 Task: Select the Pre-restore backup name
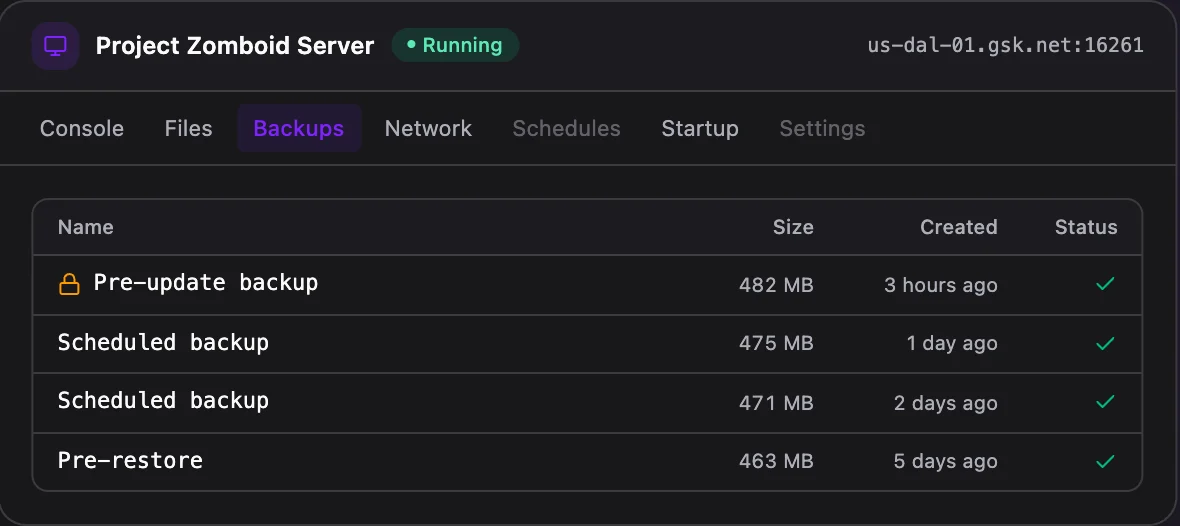coord(130,460)
